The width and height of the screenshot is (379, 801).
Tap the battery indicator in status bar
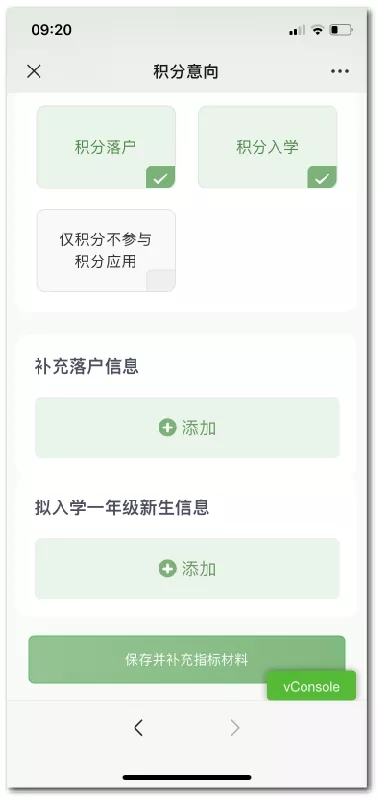point(341,30)
